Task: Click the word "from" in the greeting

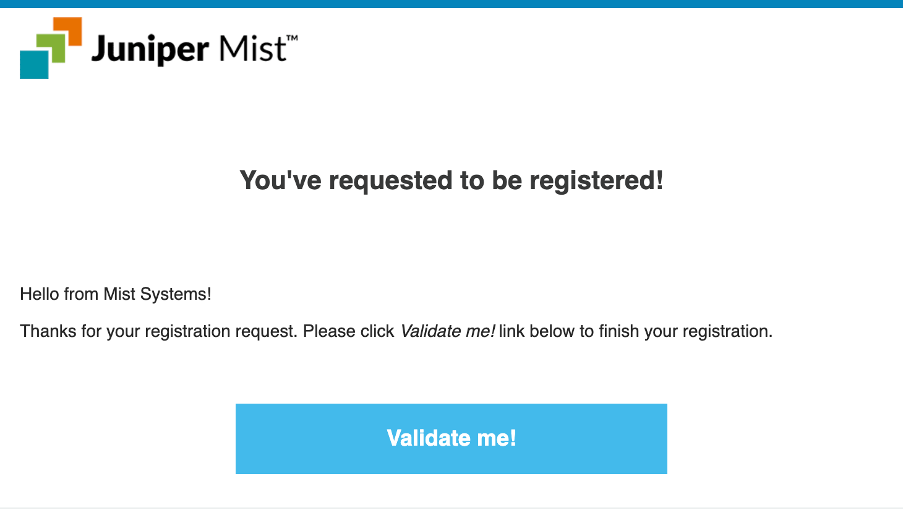Action: coord(82,295)
